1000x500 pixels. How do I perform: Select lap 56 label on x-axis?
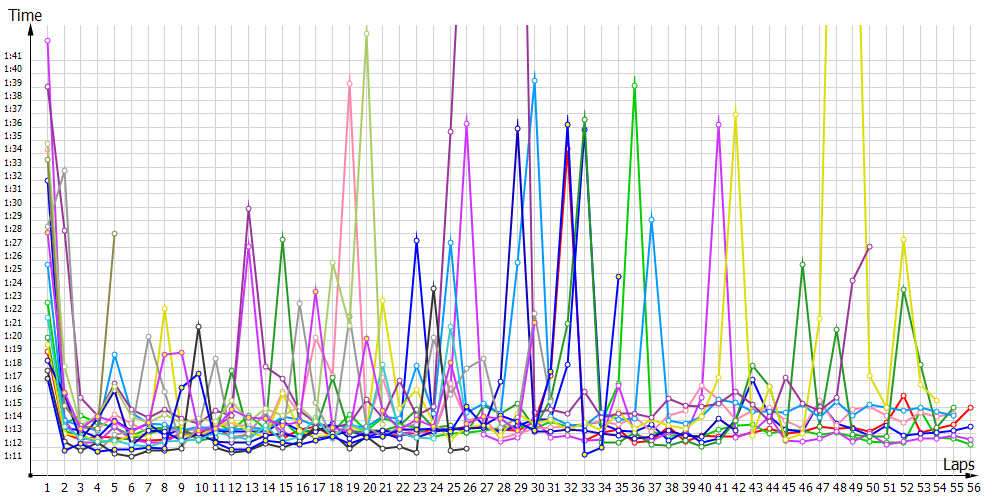point(971,488)
